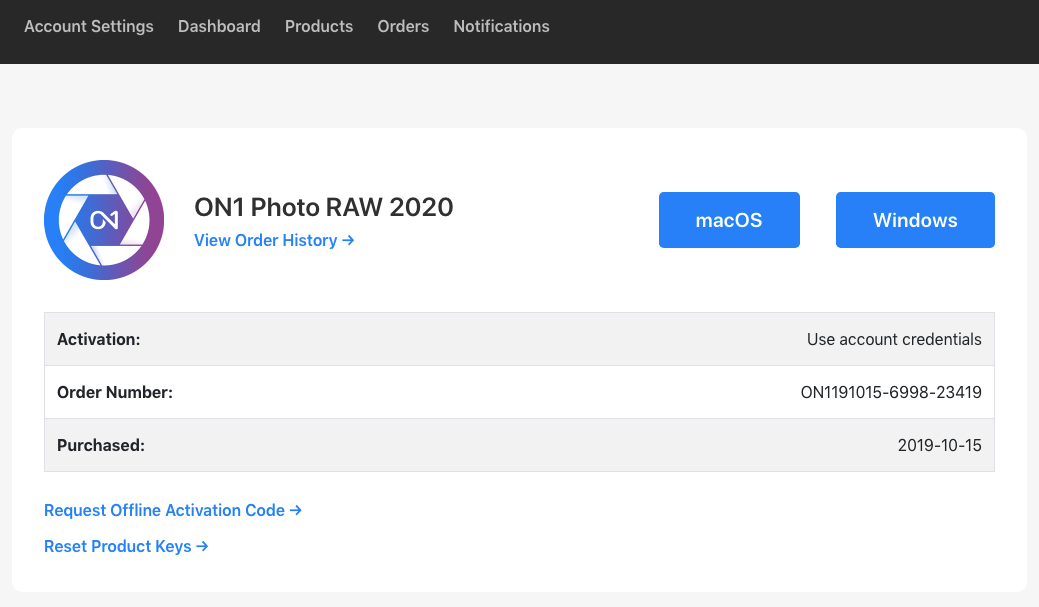Click the ON1 Photo RAW logo icon
The height and width of the screenshot is (607, 1039).
click(104, 220)
